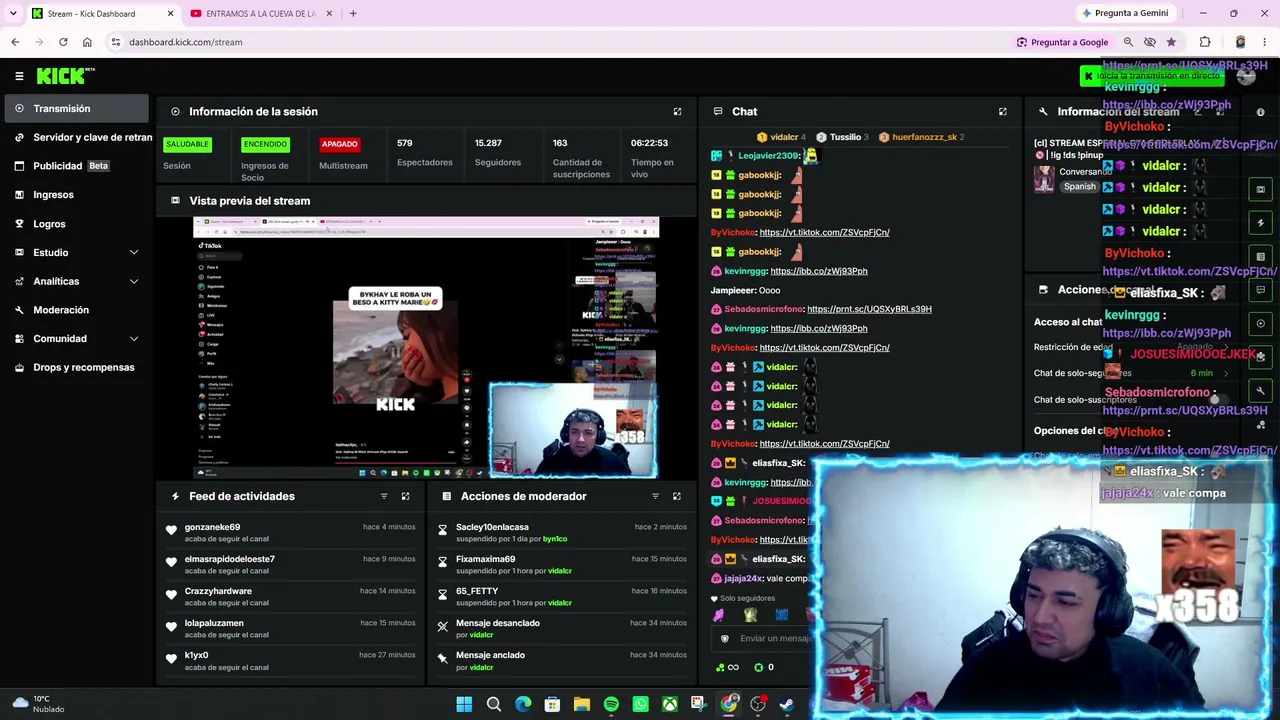Viewport: 1280px width, 720px height.
Task: Click the gold emote below Solo seguidores
Action: click(750, 616)
